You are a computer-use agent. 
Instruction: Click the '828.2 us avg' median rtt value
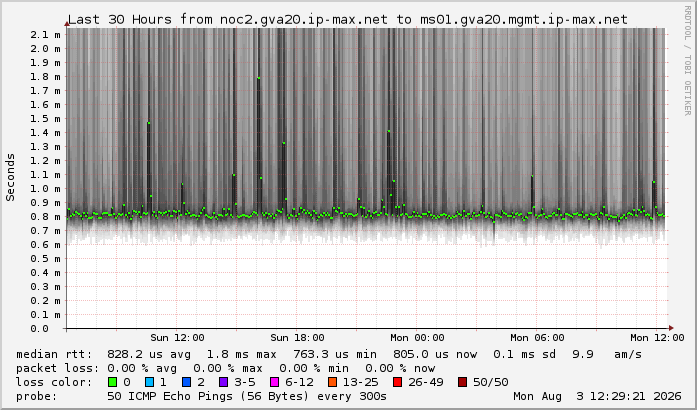pyautogui.click(x=149, y=354)
